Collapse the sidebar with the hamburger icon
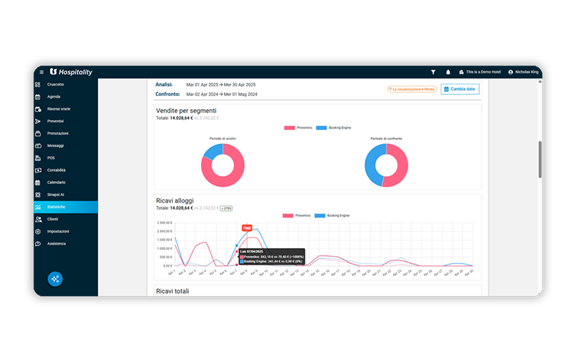 click(42, 72)
